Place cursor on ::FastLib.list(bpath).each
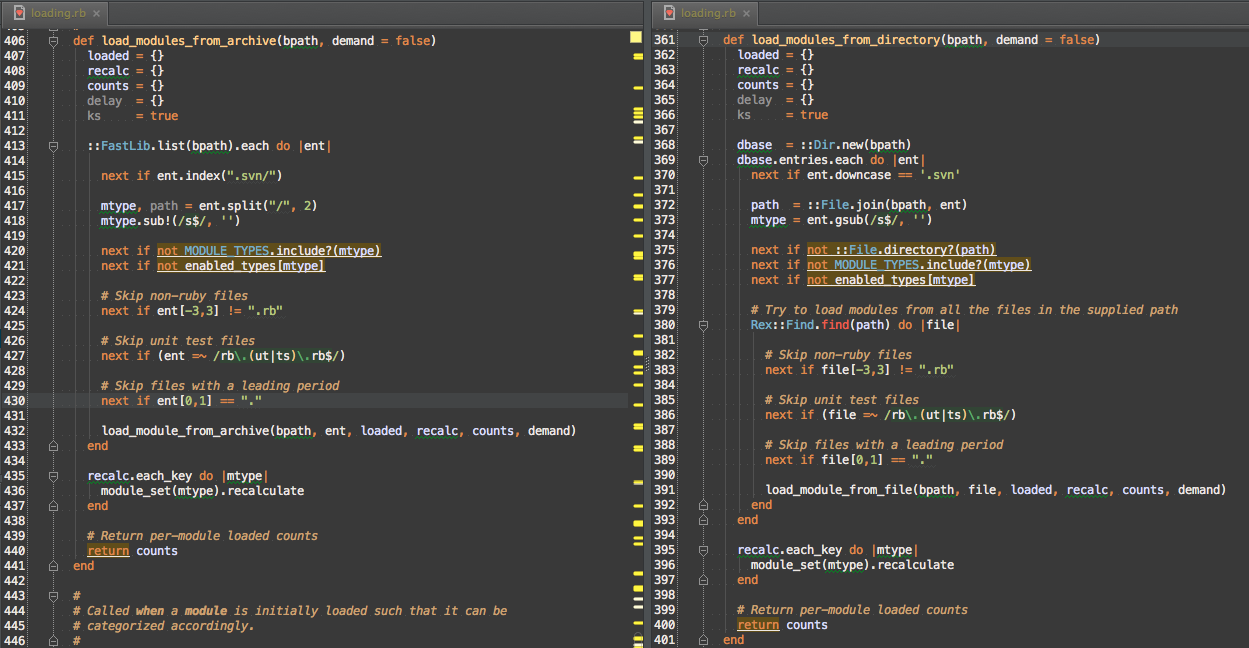The image size is (1249, 648). click(178, 146)
